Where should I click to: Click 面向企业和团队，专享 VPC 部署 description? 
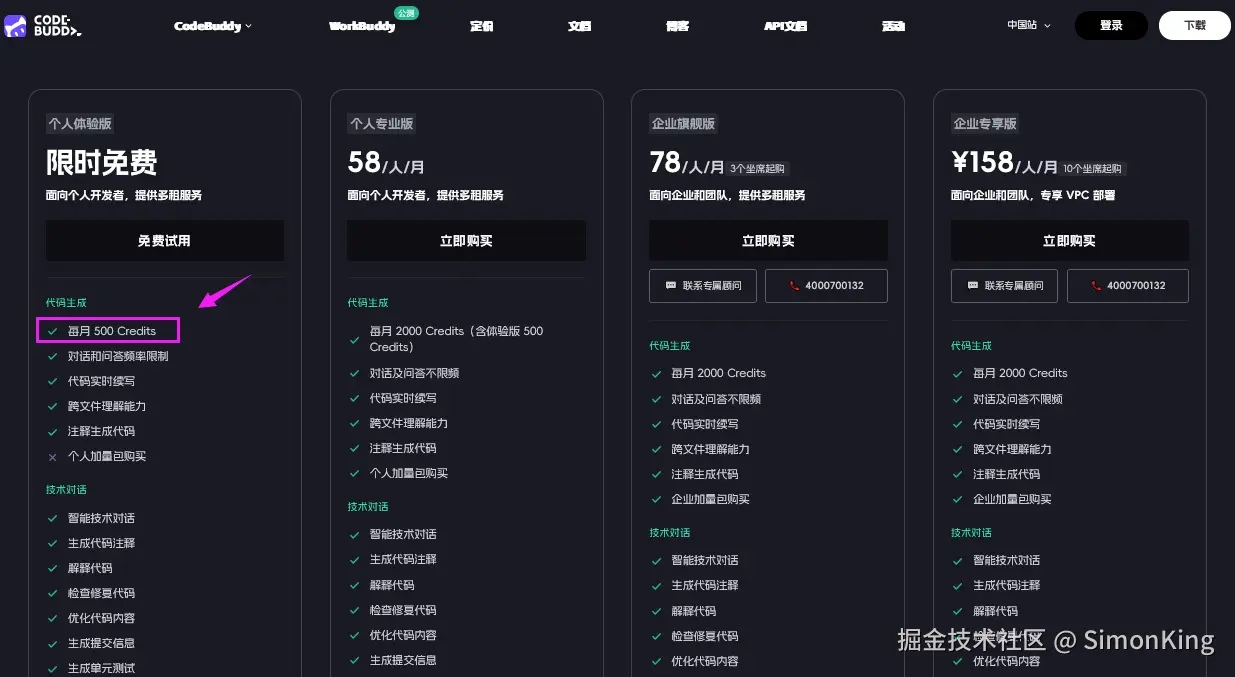pos(1033,196)
